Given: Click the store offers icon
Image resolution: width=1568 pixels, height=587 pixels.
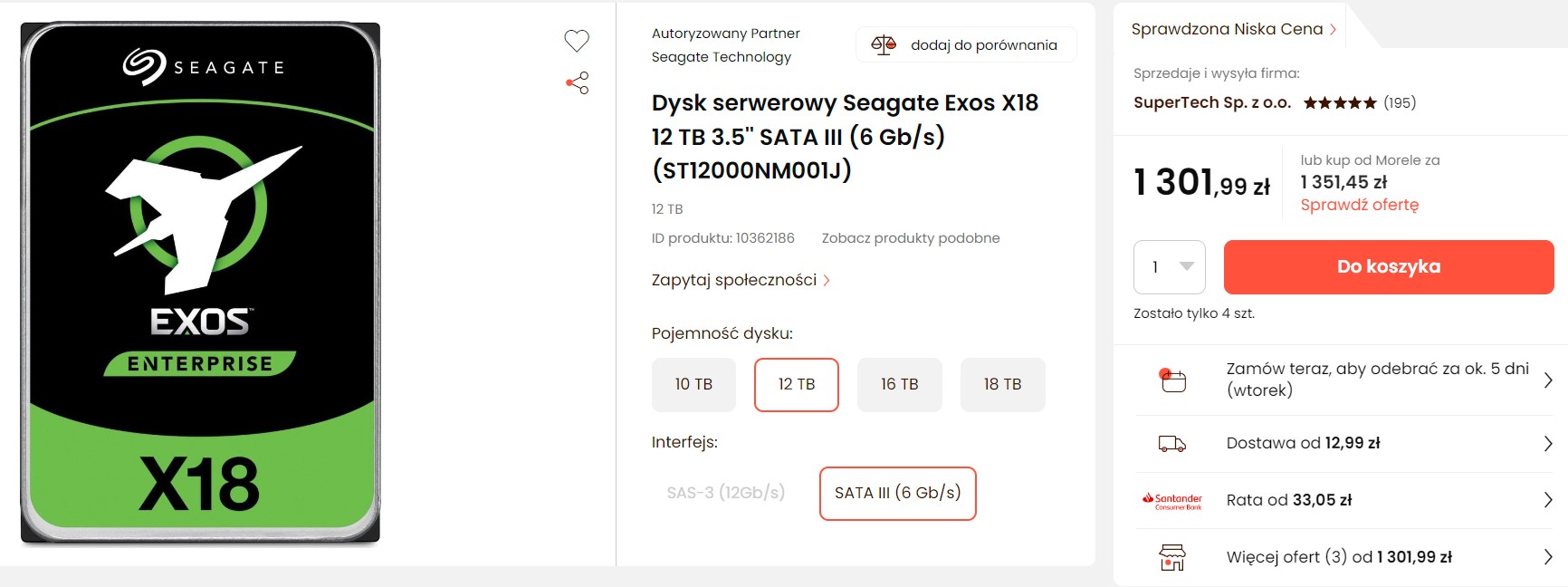Looking at the screenshot, I should point(1172,557).
